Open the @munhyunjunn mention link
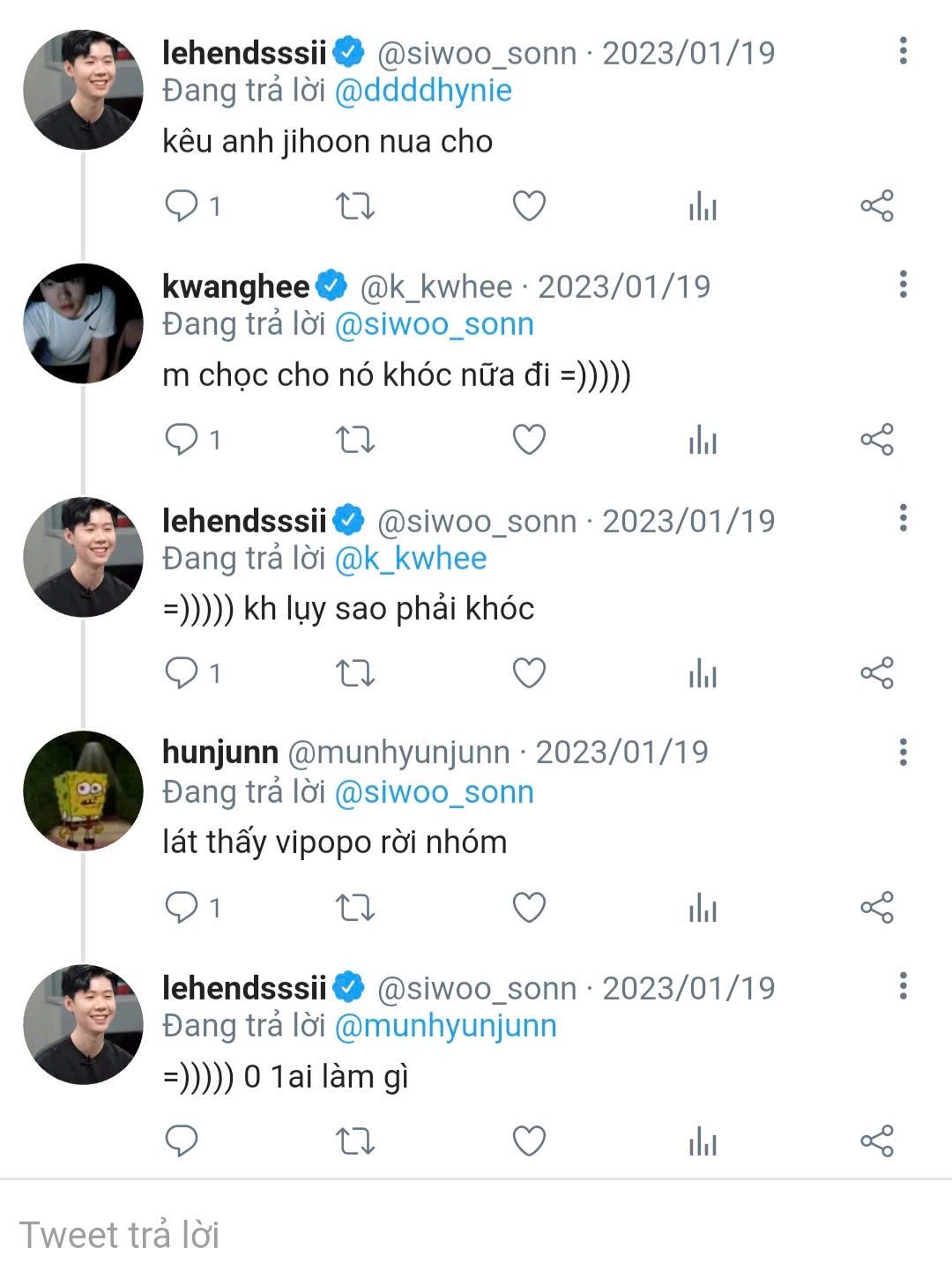The image size is (952, 1285). (x=445, y=1026)
